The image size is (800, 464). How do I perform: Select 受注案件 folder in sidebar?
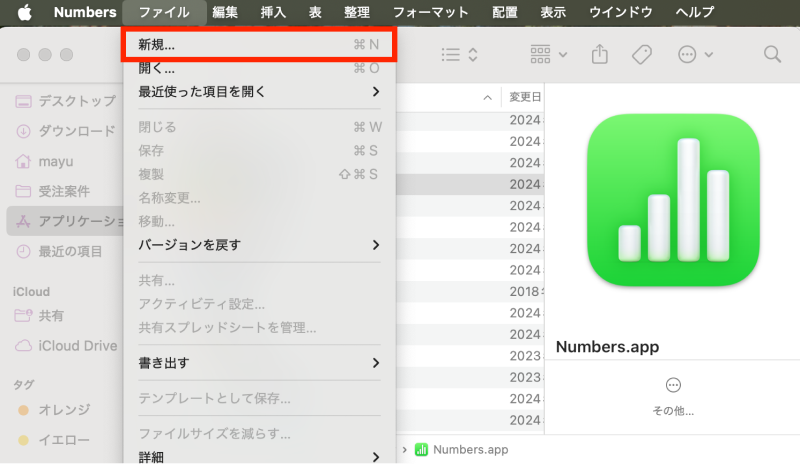pos(66,191)
